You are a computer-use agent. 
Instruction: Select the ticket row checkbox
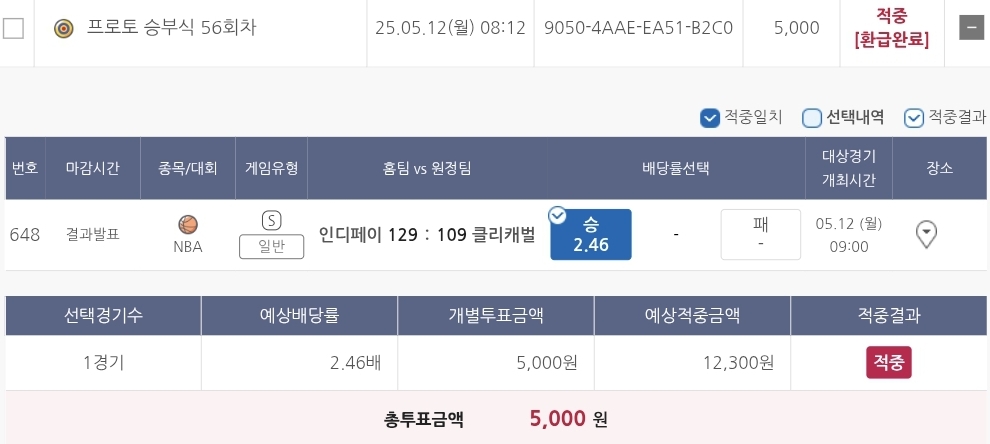(14, 28)
